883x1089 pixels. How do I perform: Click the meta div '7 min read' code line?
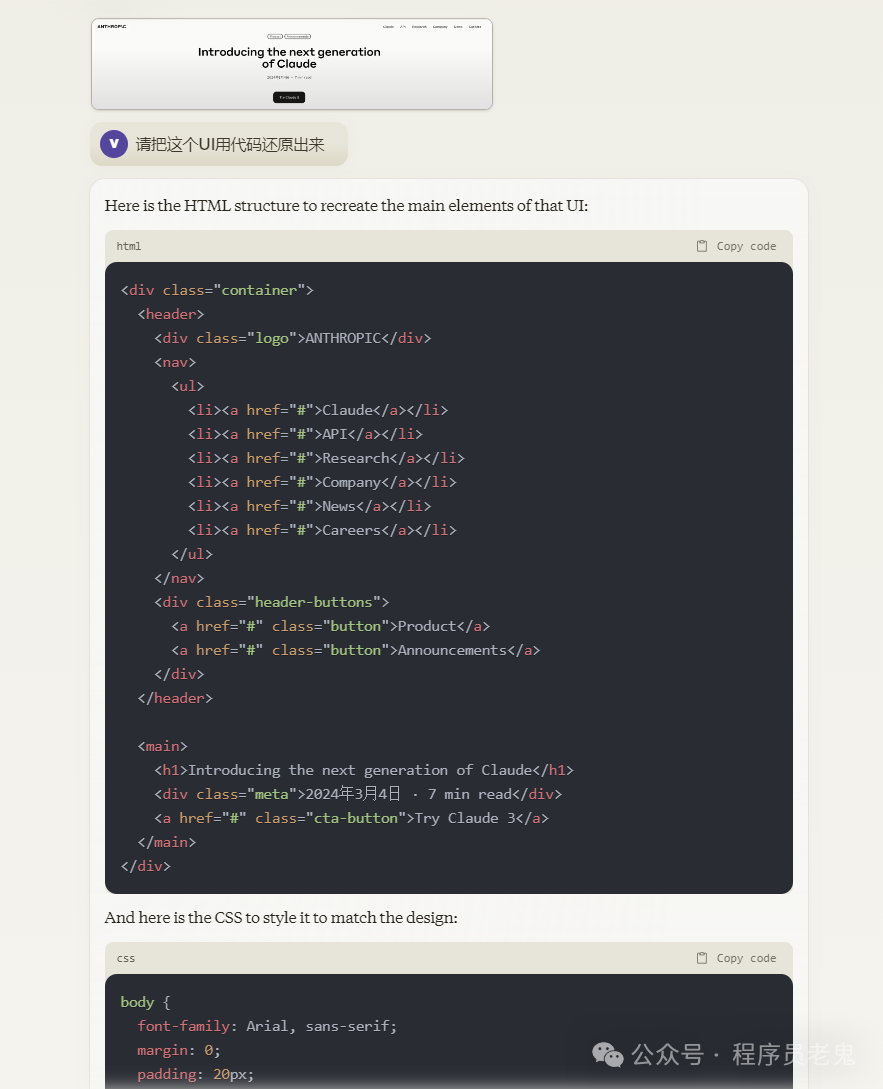(358, 794)
